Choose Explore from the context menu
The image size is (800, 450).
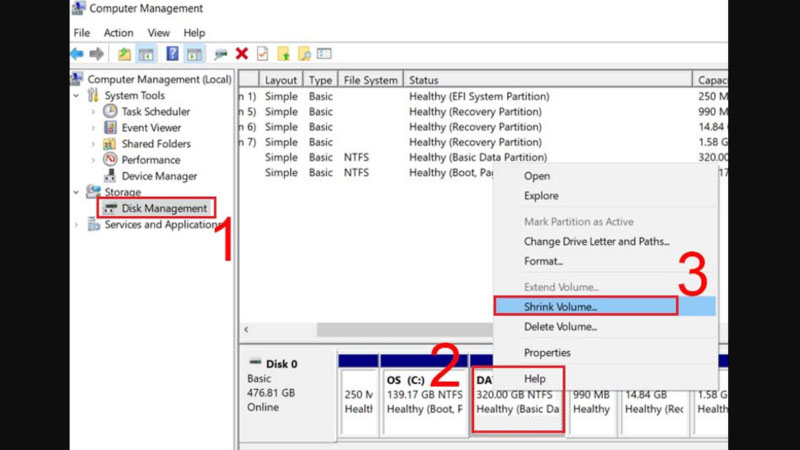541,196
